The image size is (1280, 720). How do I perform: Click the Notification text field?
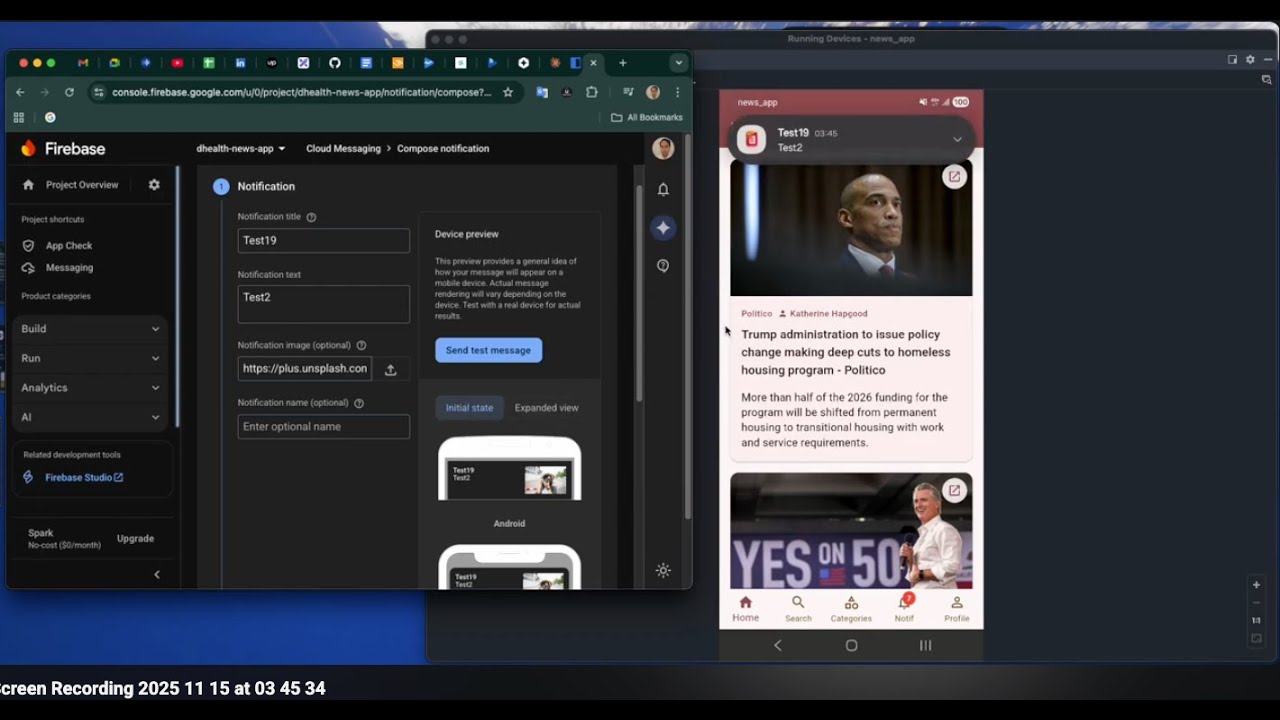pyautogui.click(x=324, y=304)
